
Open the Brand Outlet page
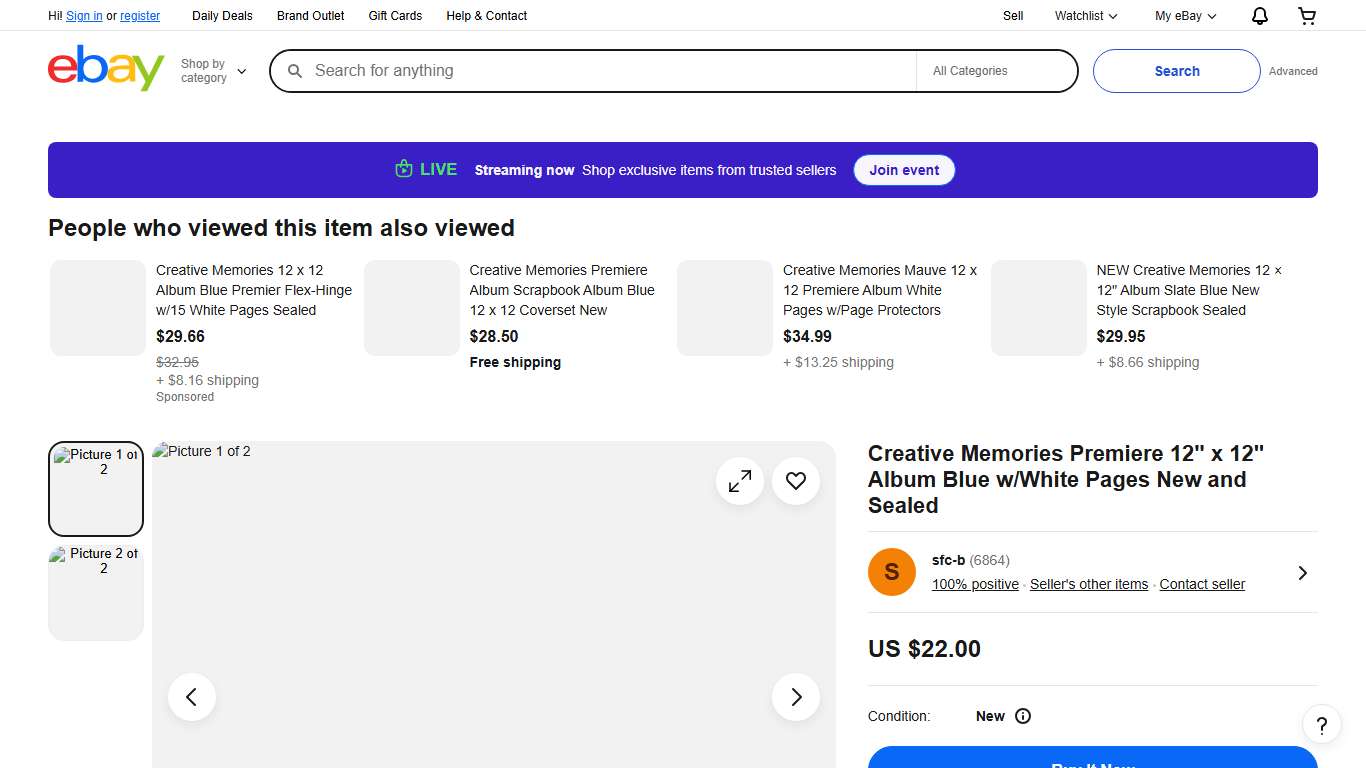[x=310, y=16]
